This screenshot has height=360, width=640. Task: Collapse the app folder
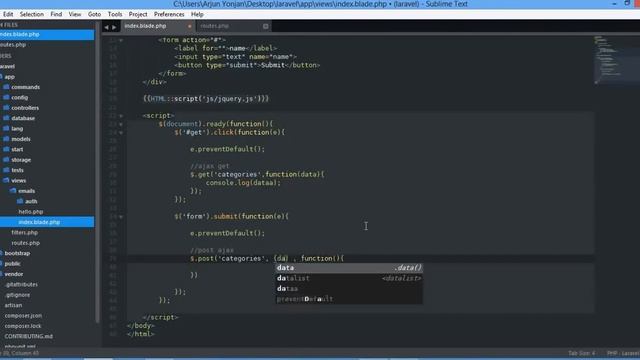[x=9, y=77]
